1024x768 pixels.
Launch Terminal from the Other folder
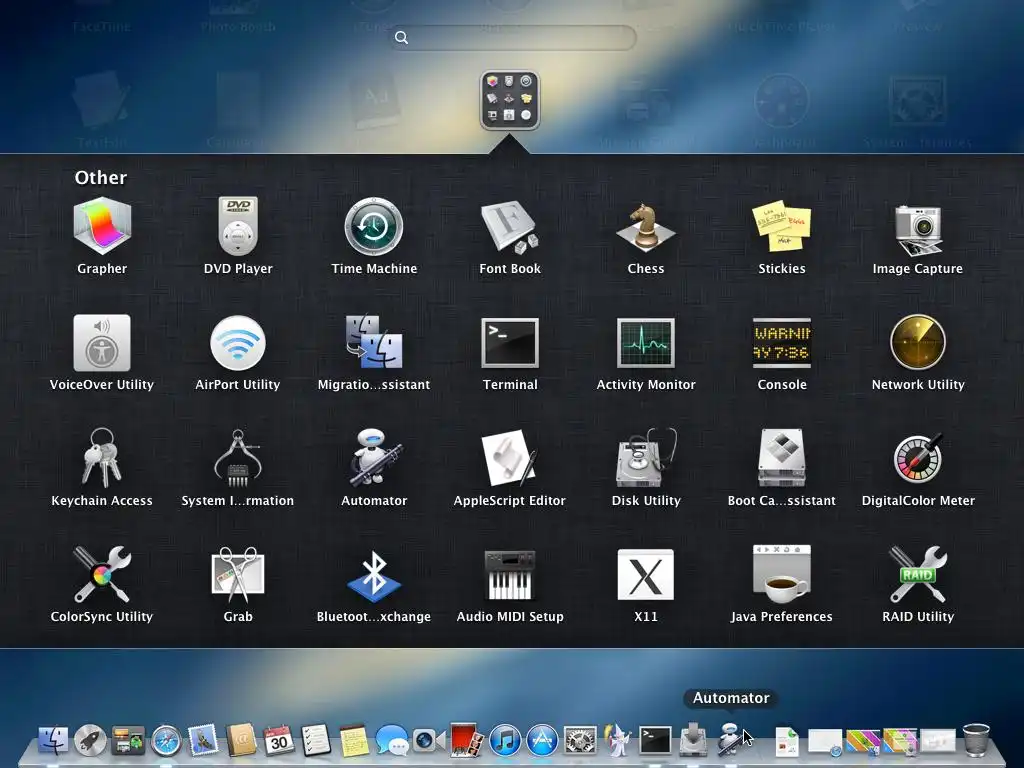click(x=509, y=343)
